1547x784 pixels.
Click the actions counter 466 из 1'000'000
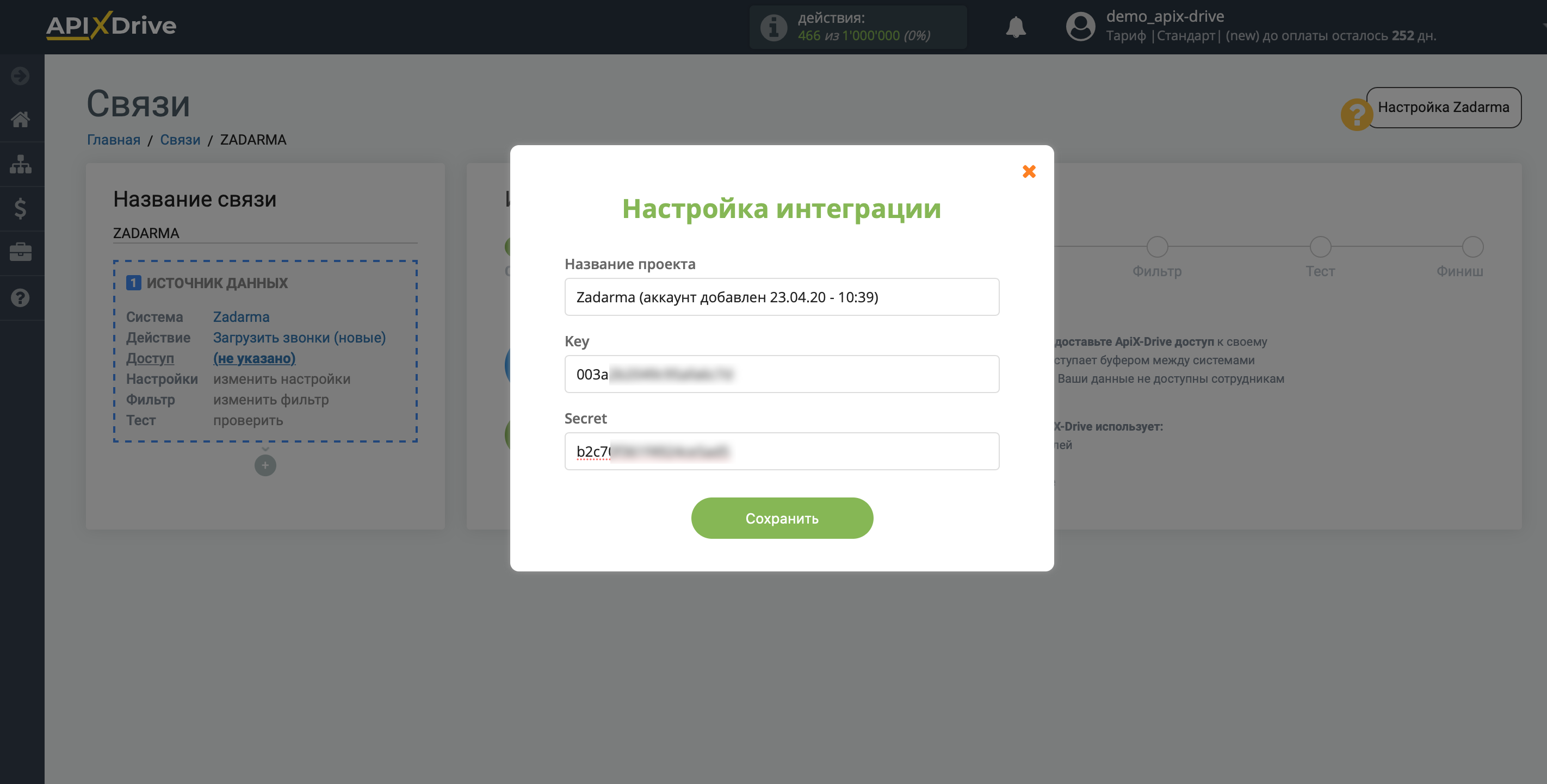[864, 35]
